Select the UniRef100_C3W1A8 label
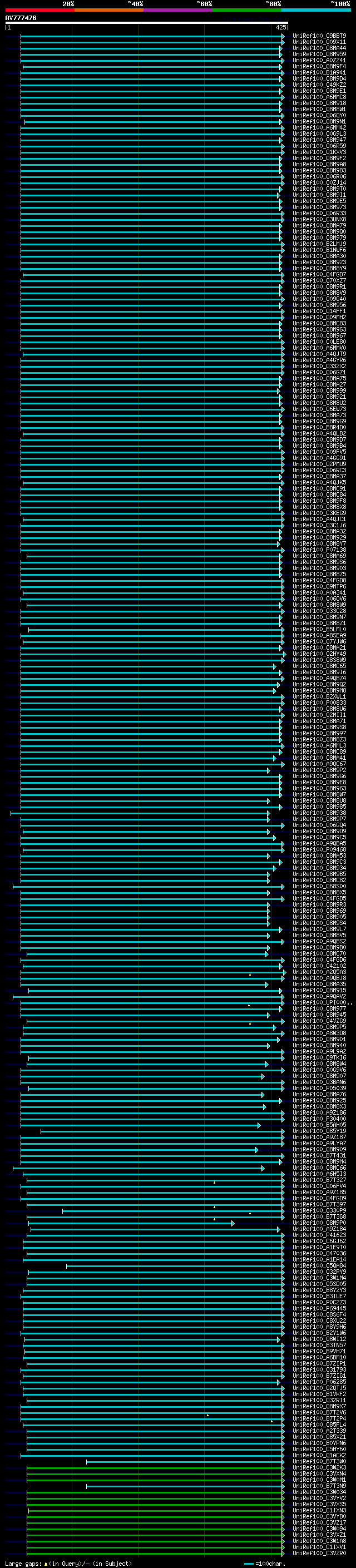 (319, 1541)
